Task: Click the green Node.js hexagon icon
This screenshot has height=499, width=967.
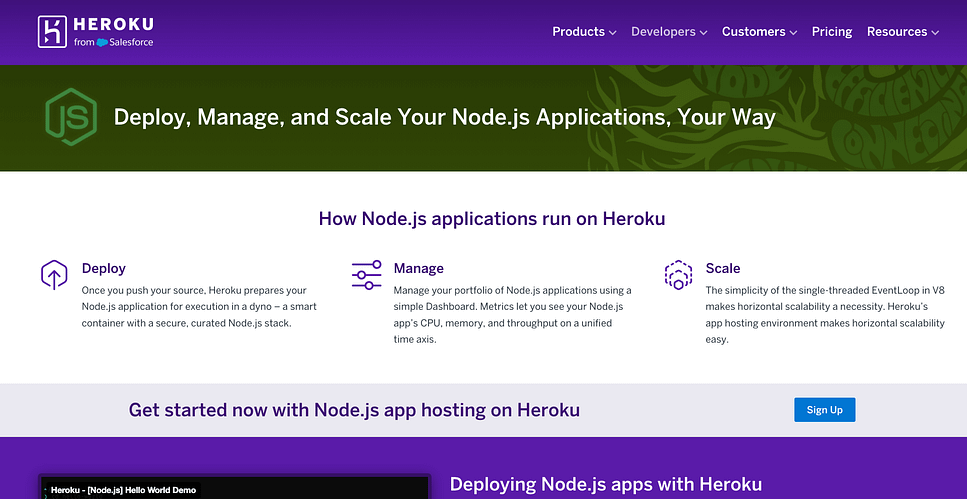Action: 70,118
